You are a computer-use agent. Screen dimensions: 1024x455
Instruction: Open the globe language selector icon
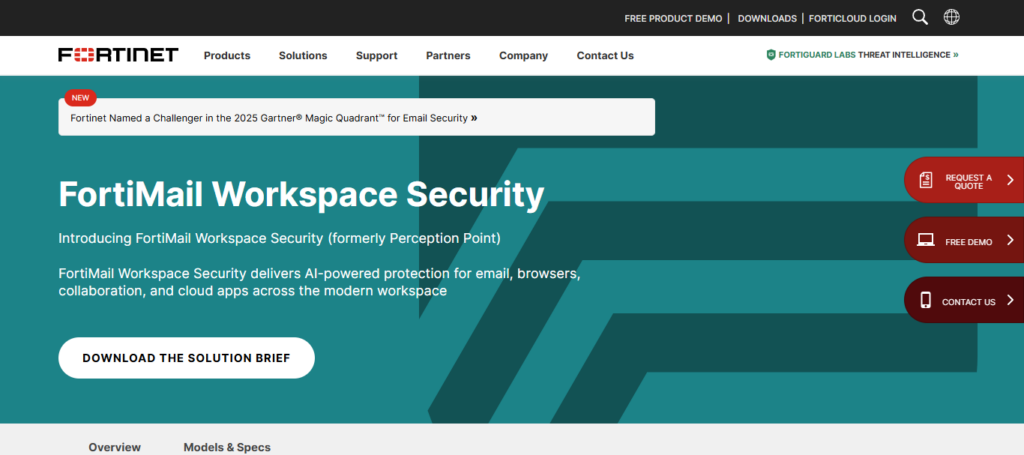click(x=951, y=17)
